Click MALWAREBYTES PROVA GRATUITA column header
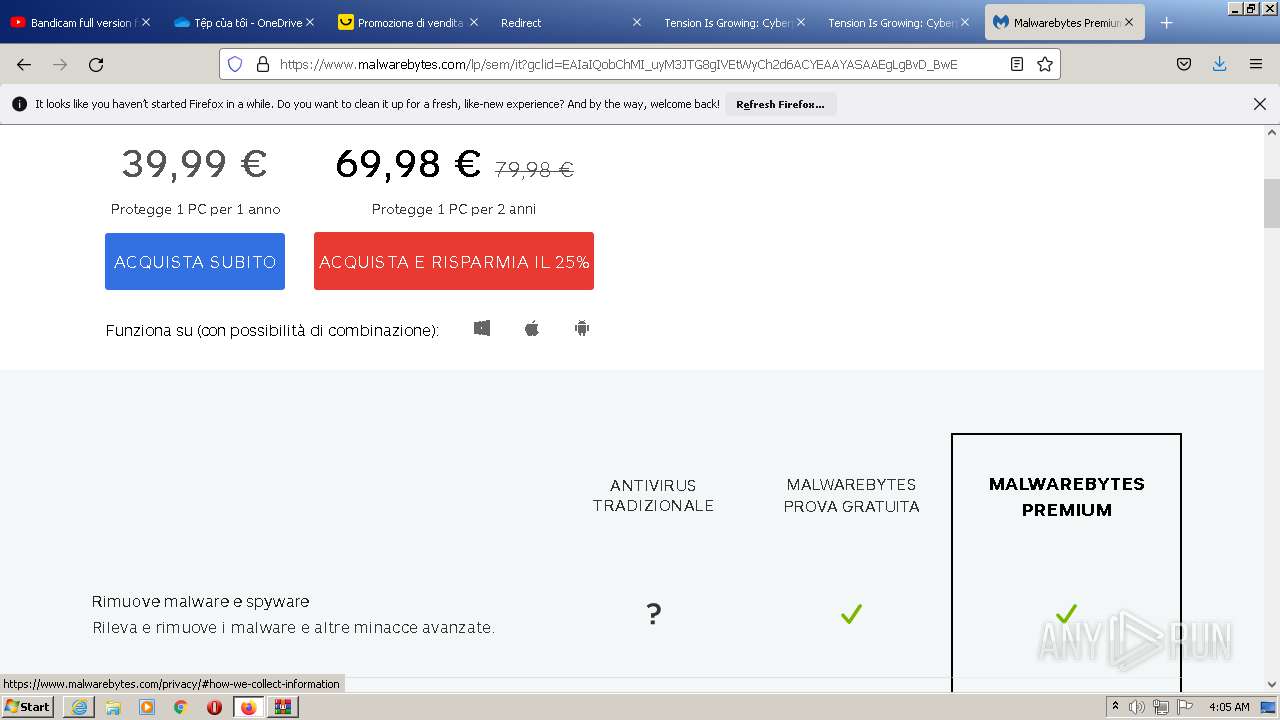Screen dimensions: 1280x720 [x=851, y=496]
